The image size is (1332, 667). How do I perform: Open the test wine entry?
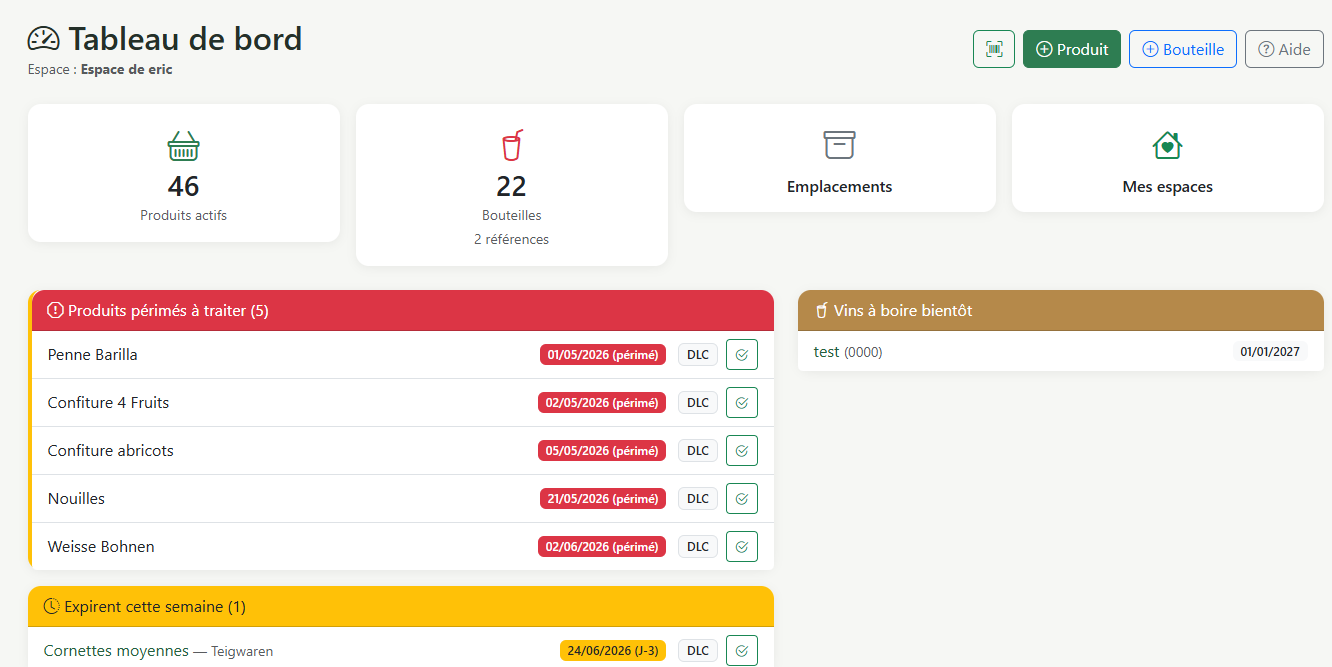pos(826,352)
